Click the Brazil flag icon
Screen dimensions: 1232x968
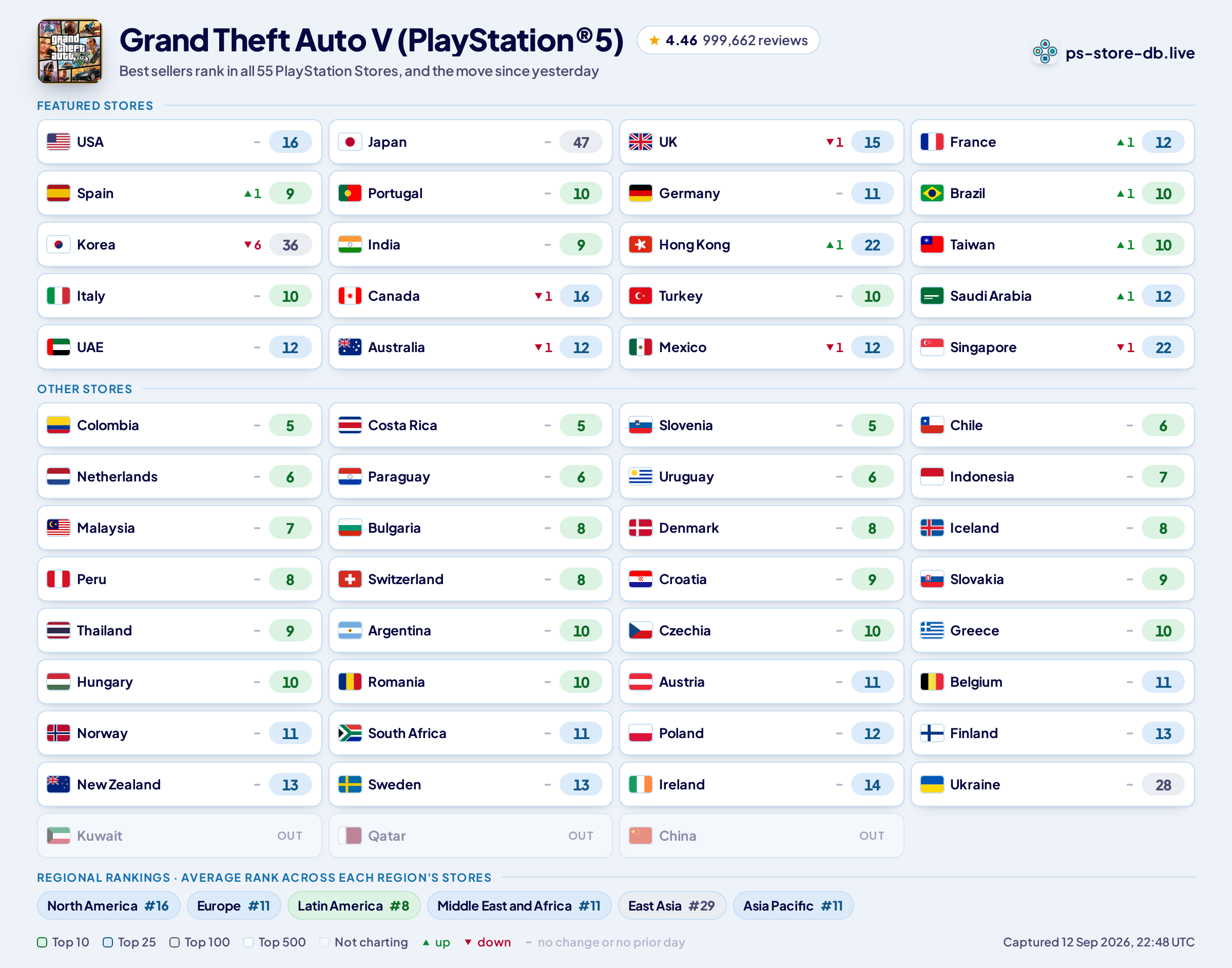[932, 193]
